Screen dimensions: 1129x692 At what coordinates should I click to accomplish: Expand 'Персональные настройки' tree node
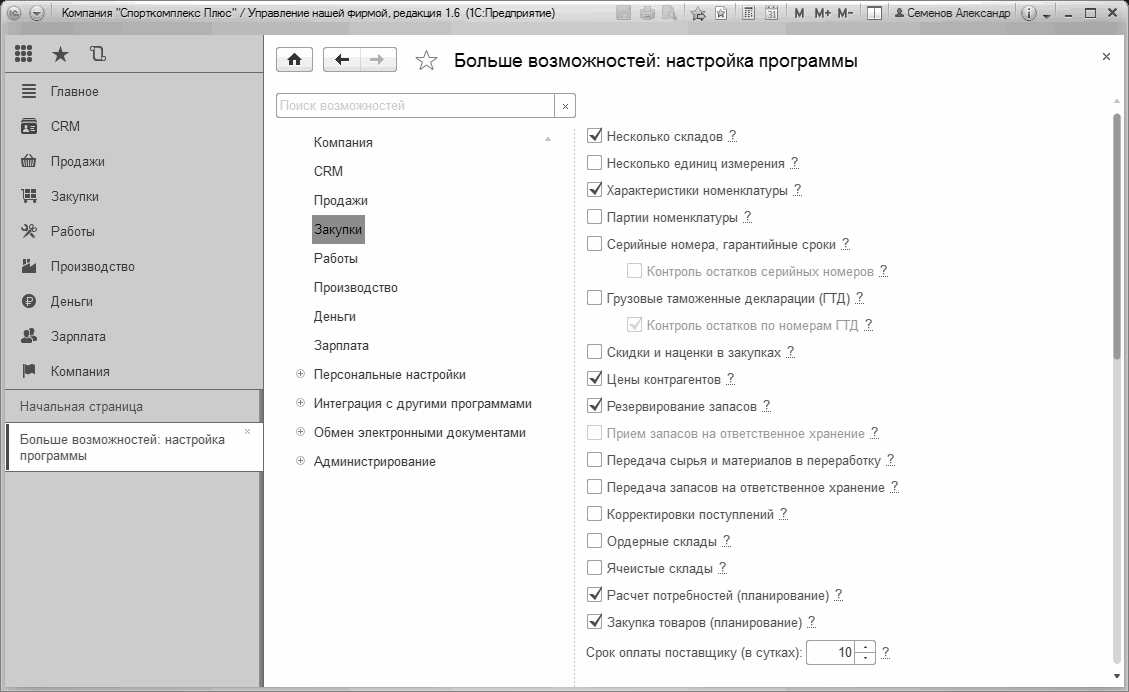300,374
